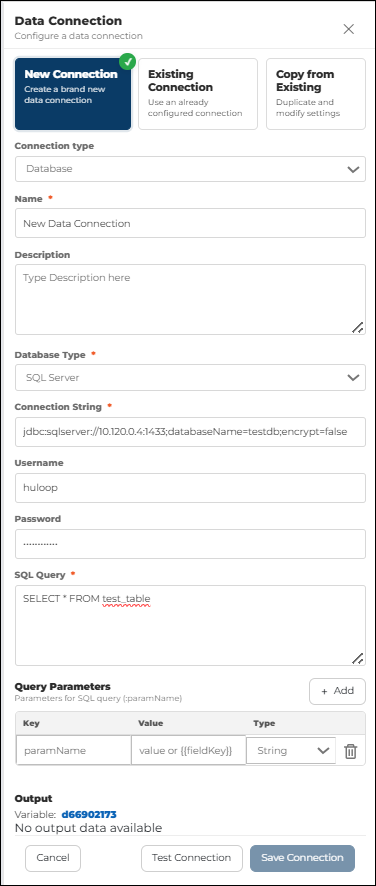Click the SQL Query resize handle
This screenshot has height=886, width=376.
pos(357,658)
